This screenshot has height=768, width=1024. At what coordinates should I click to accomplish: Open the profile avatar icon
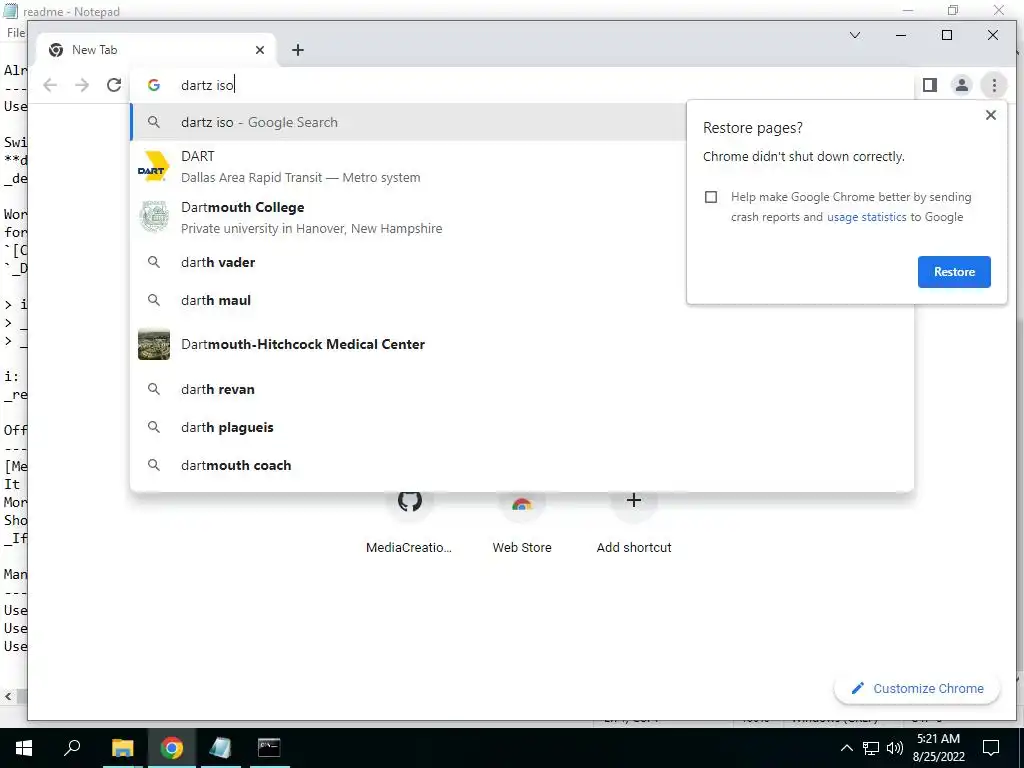tap(962, 85)
